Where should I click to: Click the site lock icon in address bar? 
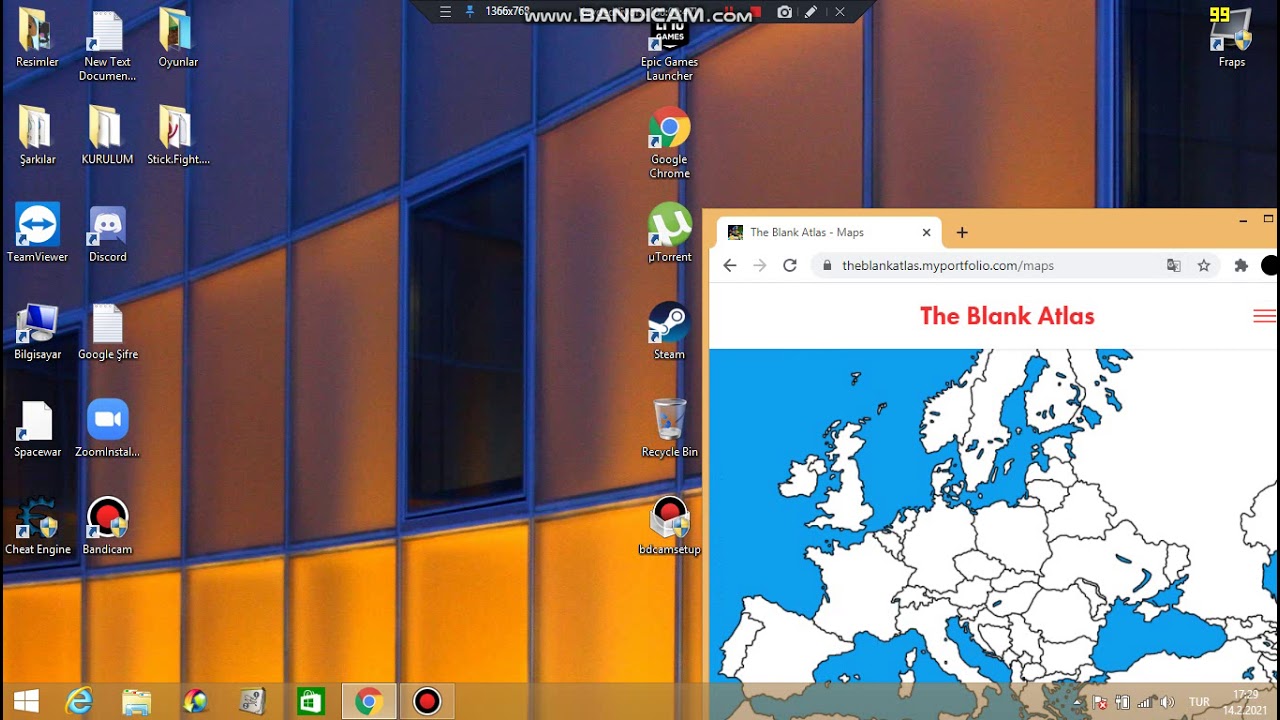826,265
